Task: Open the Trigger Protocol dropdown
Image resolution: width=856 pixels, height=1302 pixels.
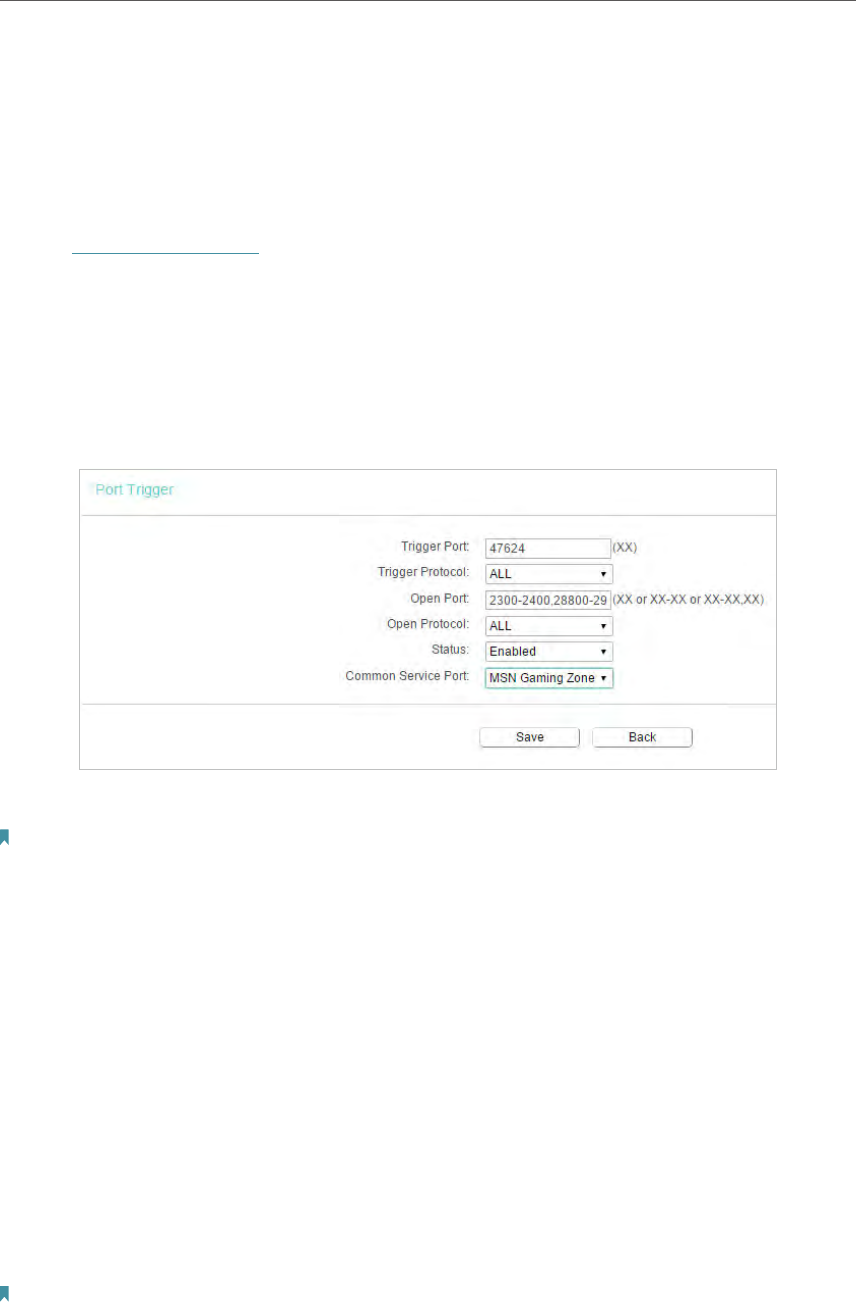Action: click(548, 574)
